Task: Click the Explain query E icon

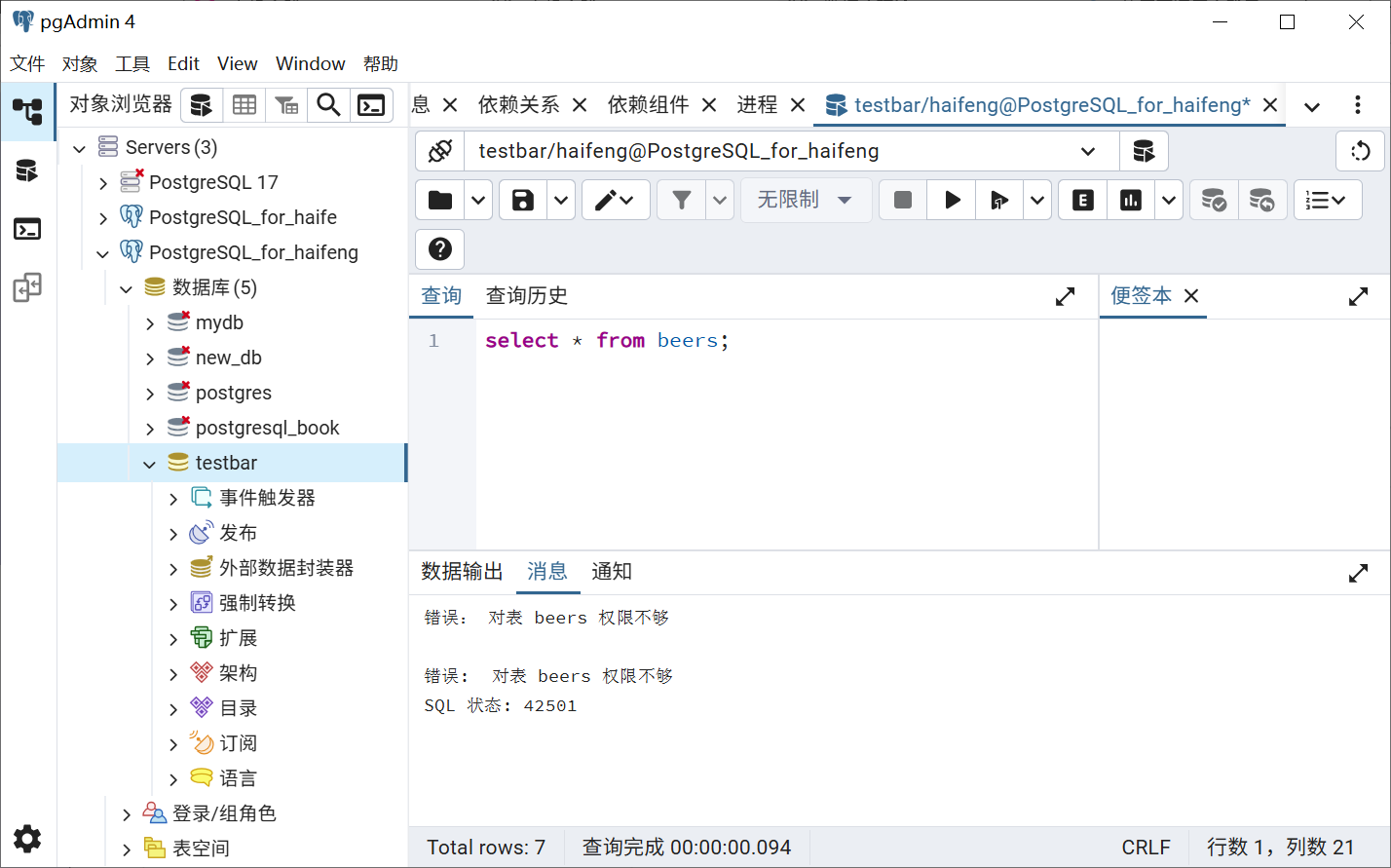Action: click(x=1082, y=200)
